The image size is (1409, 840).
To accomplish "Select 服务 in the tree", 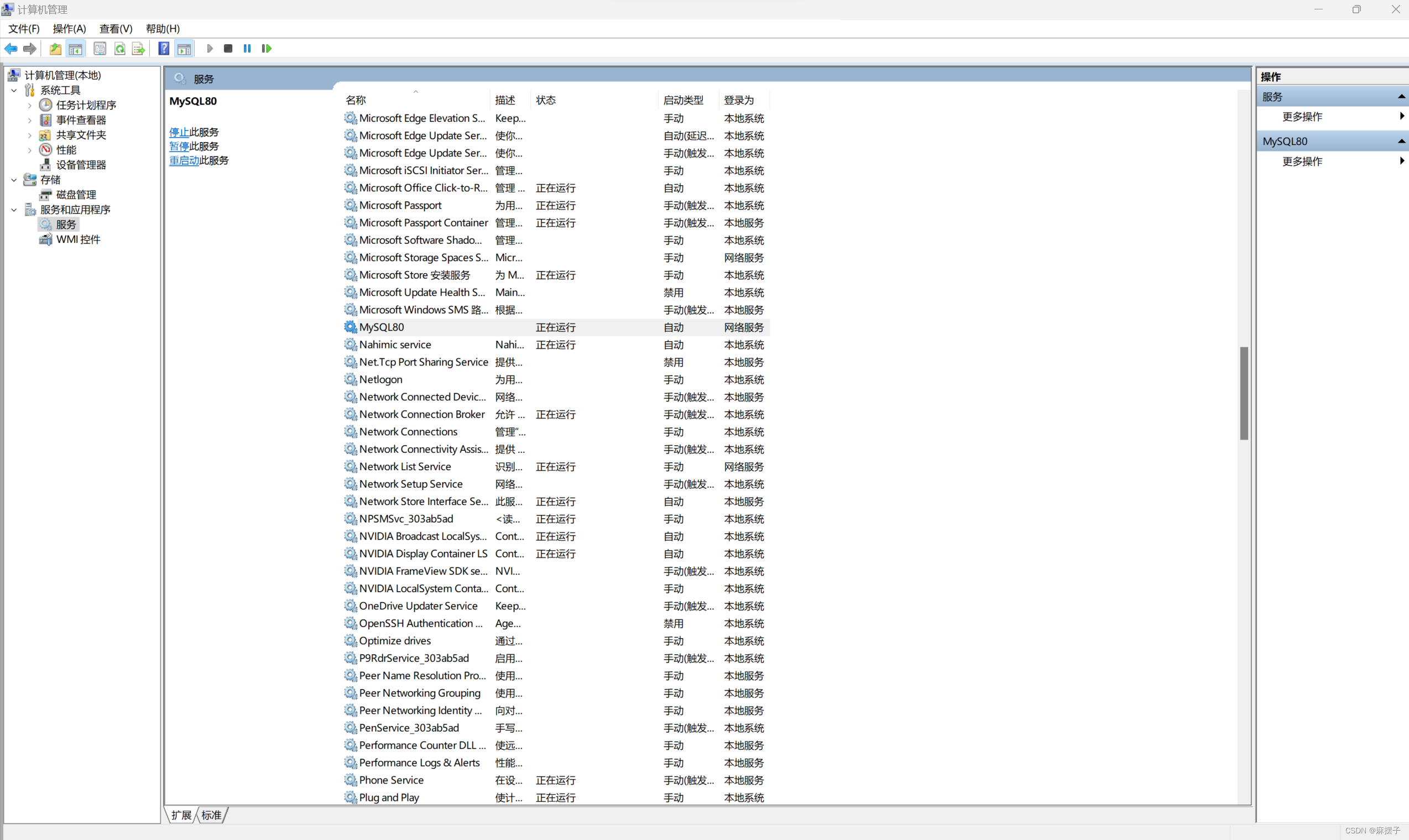I will pos(66,225).
